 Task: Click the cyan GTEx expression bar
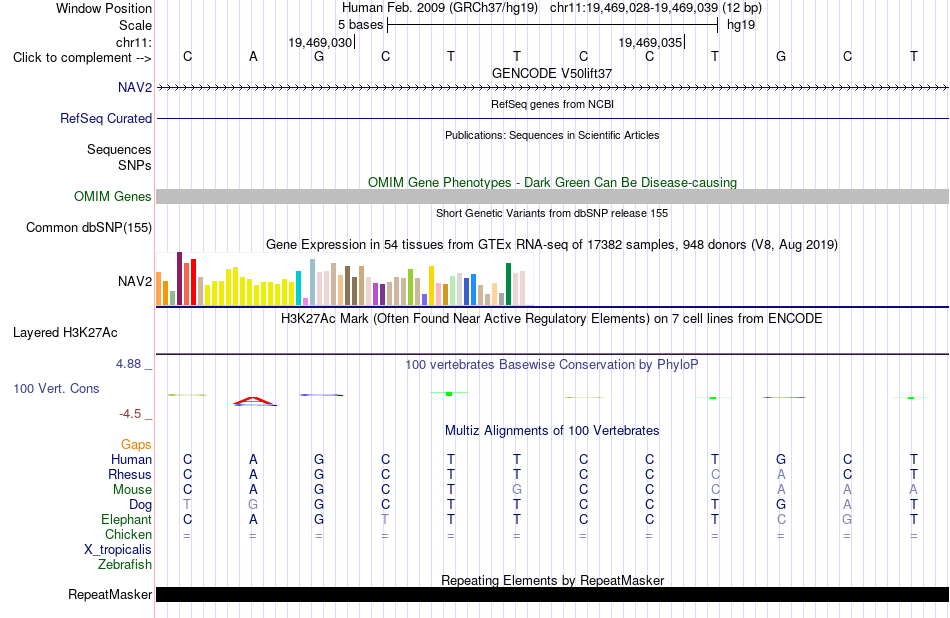pyautogui.click(x=298, y=288)
